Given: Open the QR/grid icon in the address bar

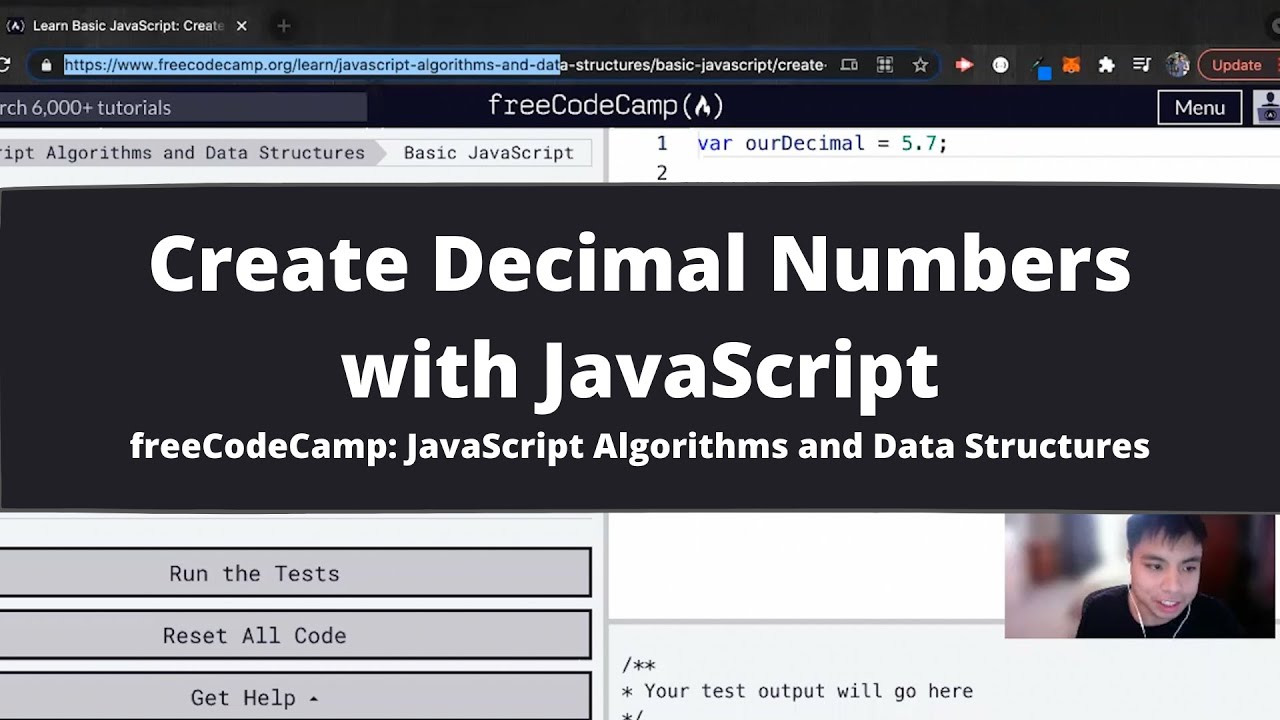Looking at the screenshot, I should (885, 65).
